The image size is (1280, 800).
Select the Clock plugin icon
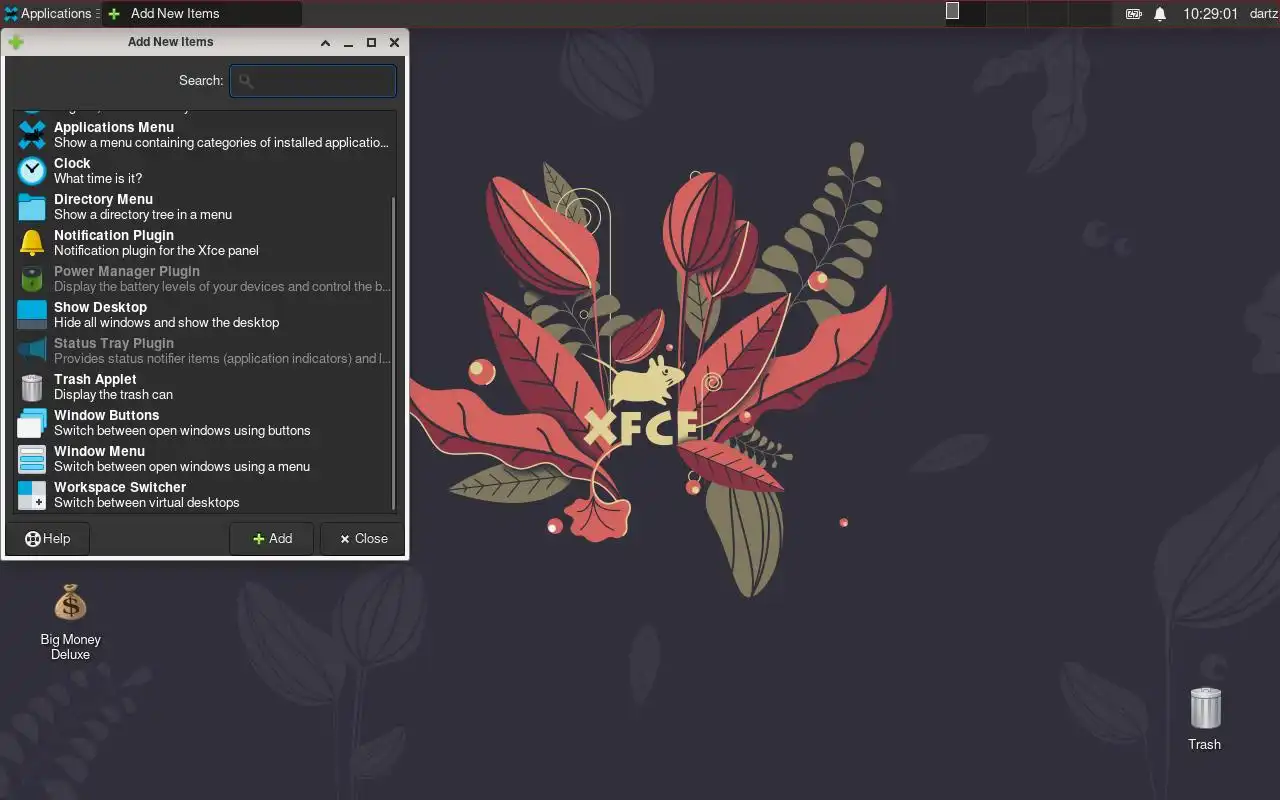click(x=32, y=171)
